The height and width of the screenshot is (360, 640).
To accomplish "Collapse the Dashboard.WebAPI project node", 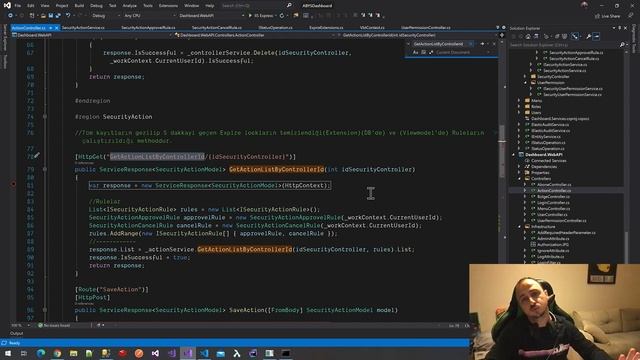I will coord(513,155).
